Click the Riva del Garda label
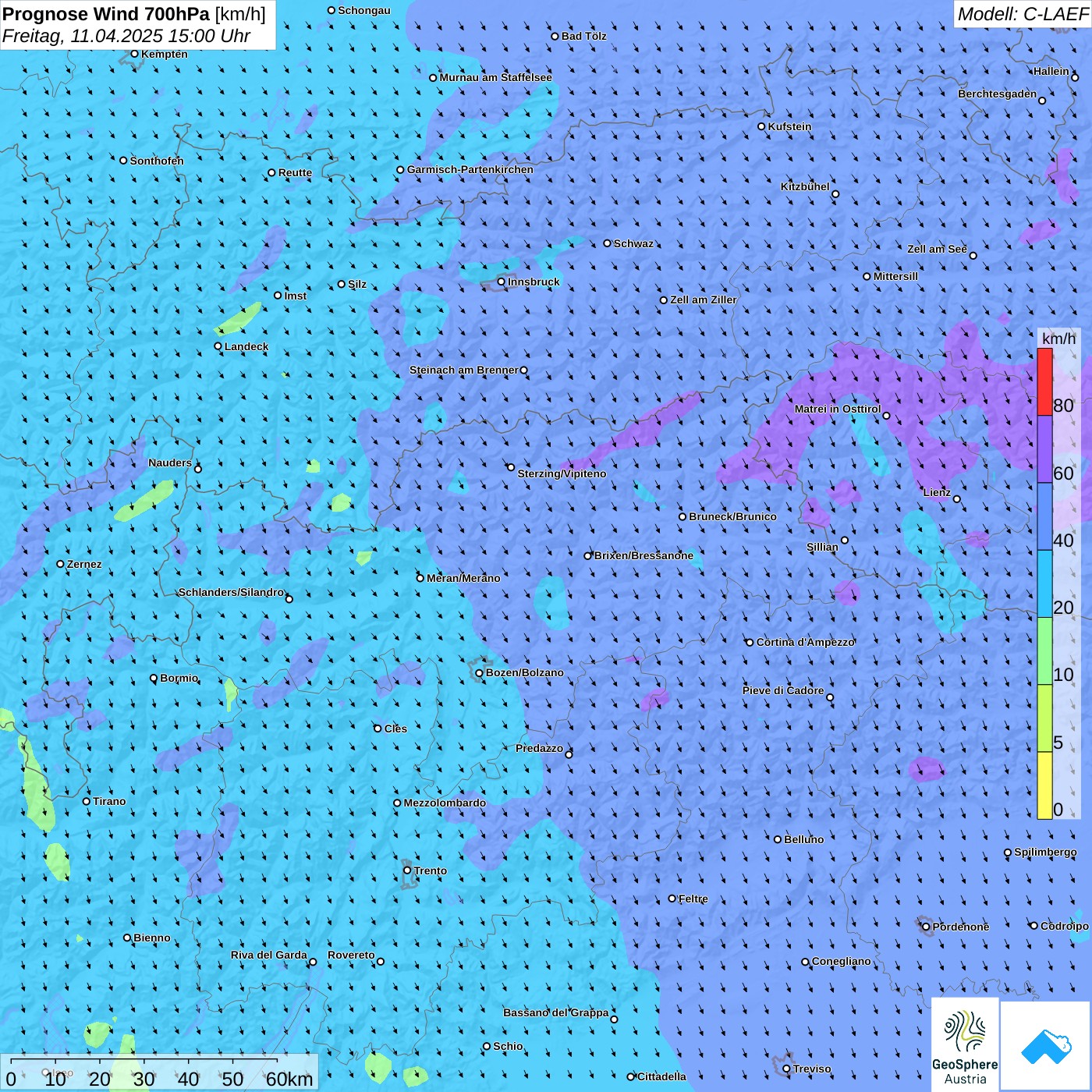 (x=268, y=955)
